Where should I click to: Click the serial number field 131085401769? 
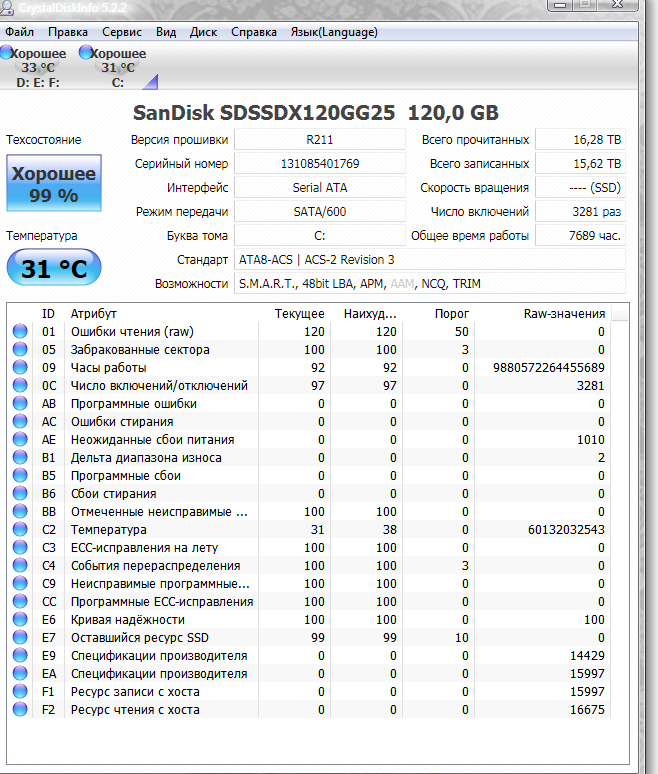click(x=320, y=163)
